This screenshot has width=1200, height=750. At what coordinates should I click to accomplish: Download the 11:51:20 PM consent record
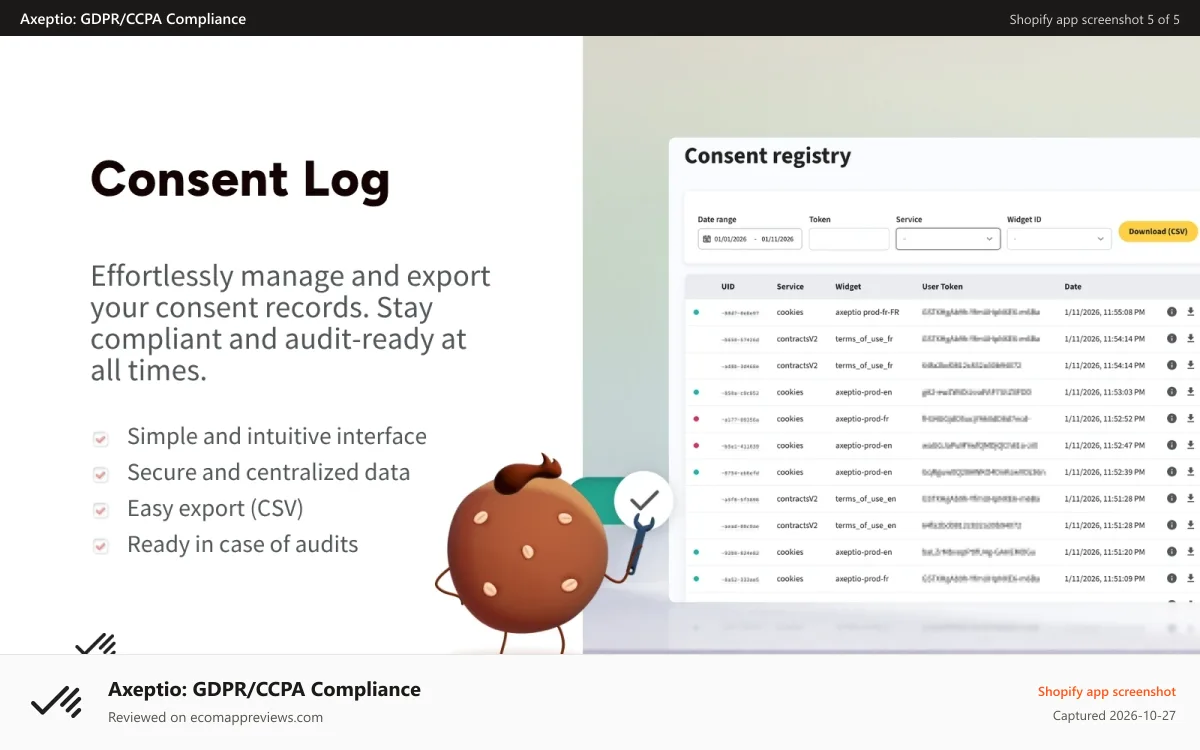pos(1190,552)
